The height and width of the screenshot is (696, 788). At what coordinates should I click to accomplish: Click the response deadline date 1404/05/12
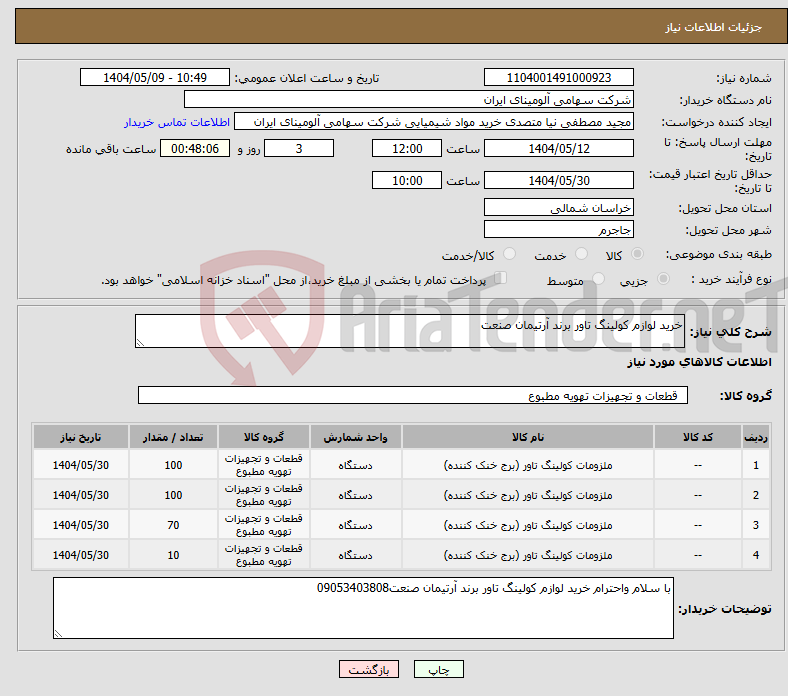pyautogui.click(x=558, y=148)
